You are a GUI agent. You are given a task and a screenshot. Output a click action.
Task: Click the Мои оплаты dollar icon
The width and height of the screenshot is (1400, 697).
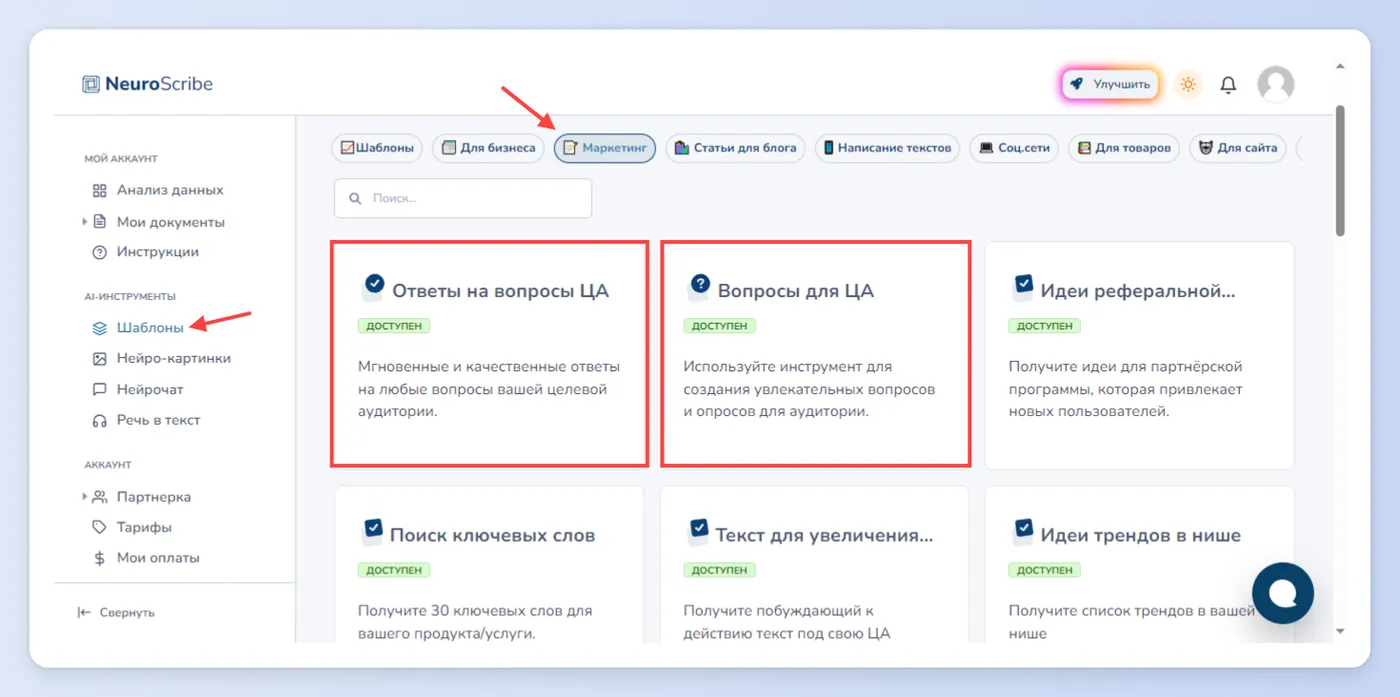pyautogui.click(x=99, y=558)
